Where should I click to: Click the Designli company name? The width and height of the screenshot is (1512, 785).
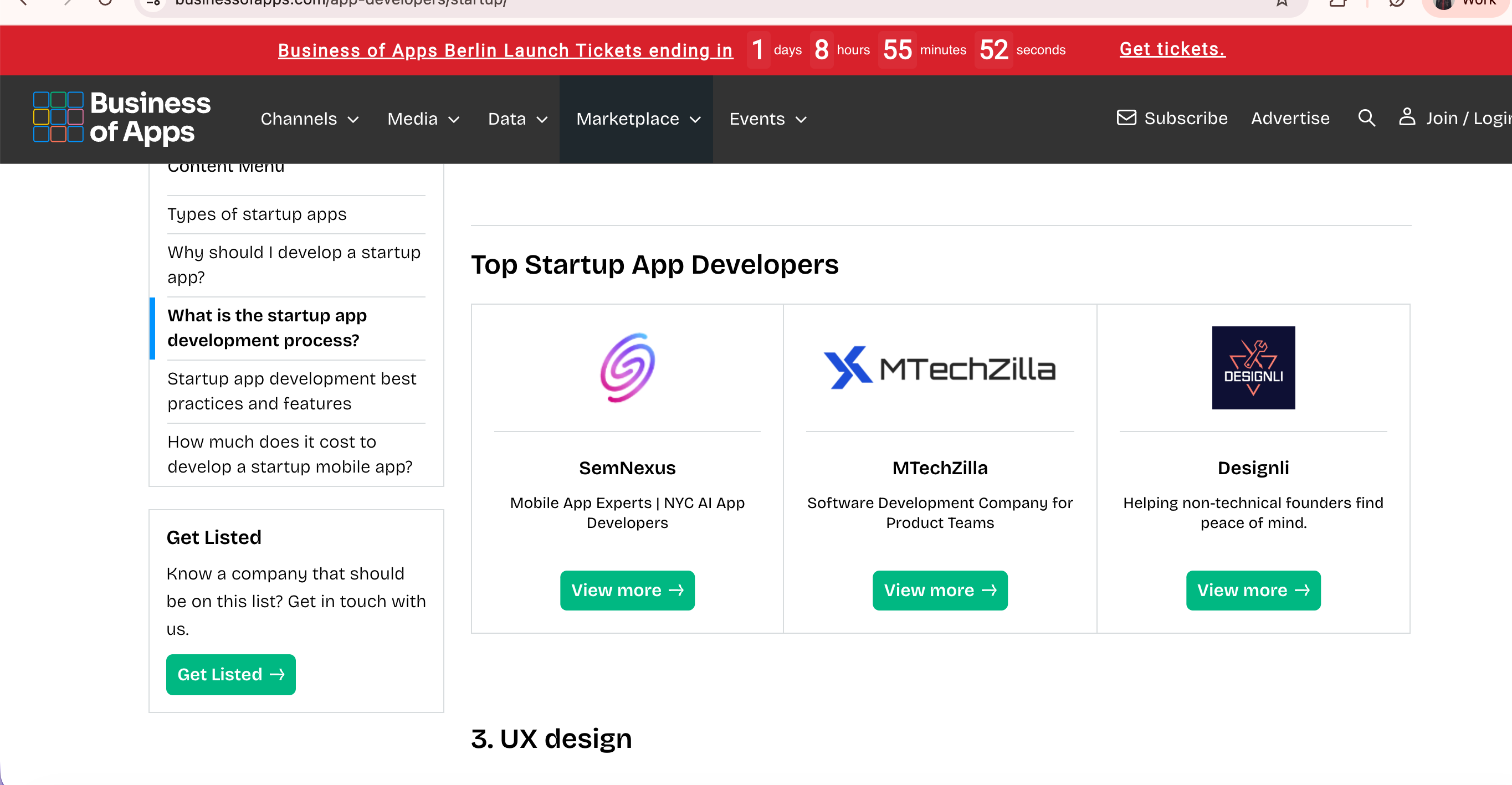click(x=1253, y=468)
